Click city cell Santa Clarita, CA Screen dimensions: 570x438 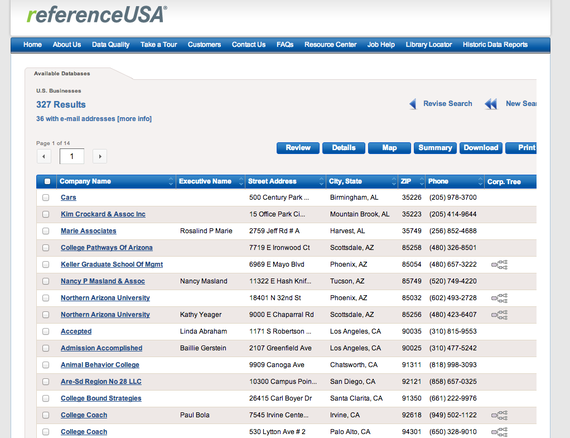356,398
